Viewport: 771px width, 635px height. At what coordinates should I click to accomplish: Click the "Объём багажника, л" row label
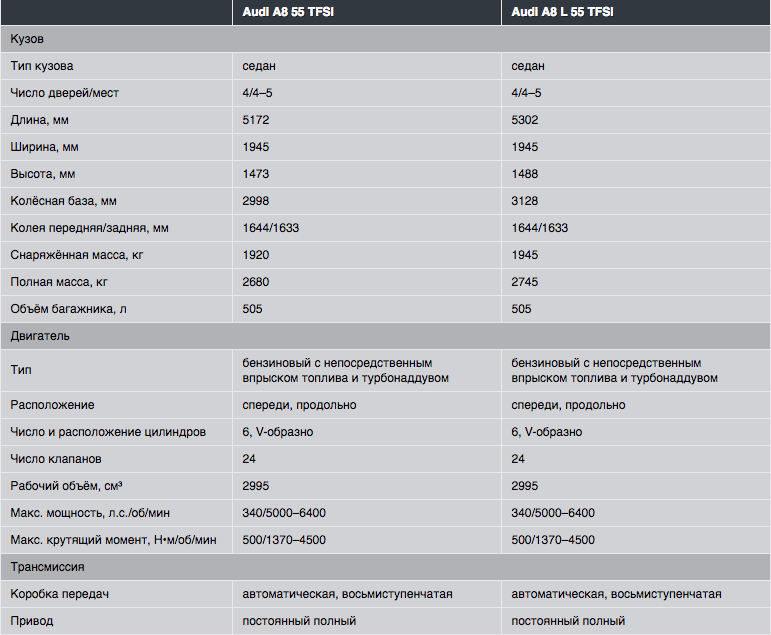pos(69,309)
